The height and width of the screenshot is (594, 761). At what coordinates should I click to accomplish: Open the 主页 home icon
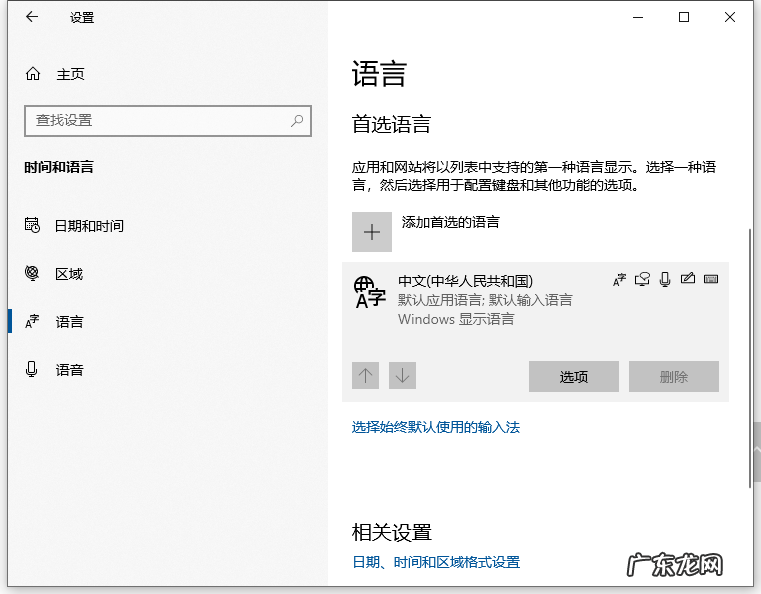(x=33, y=74)
